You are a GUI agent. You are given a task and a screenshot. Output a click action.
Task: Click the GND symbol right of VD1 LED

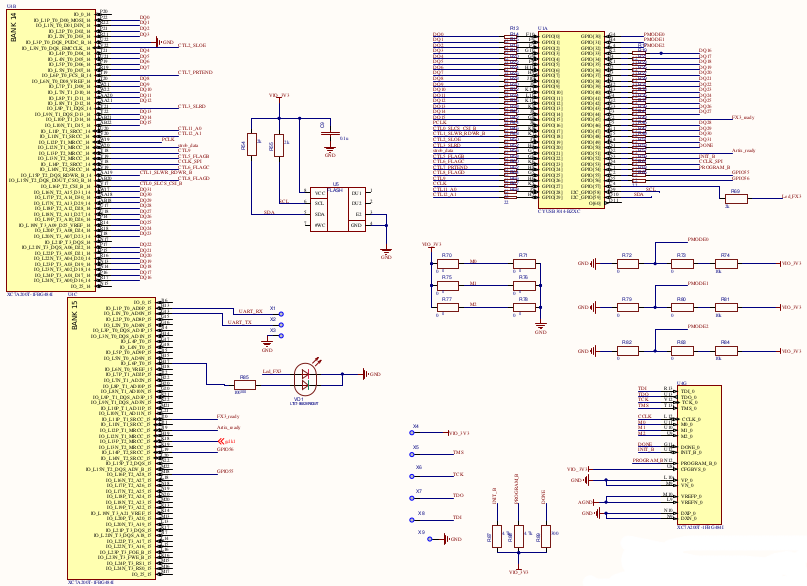(372, 374)
